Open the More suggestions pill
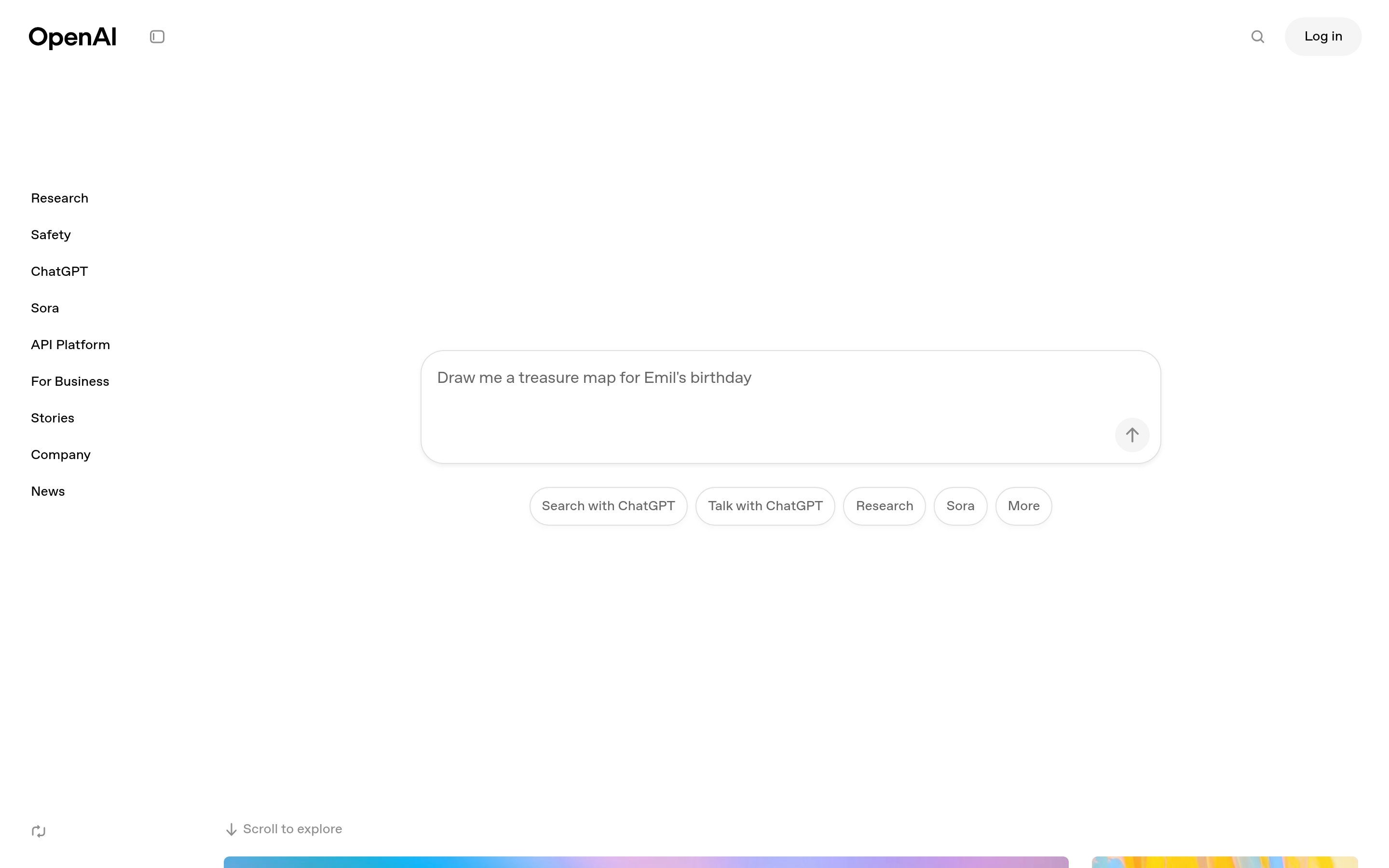The image size is (1389, 868). [1023, 506]
